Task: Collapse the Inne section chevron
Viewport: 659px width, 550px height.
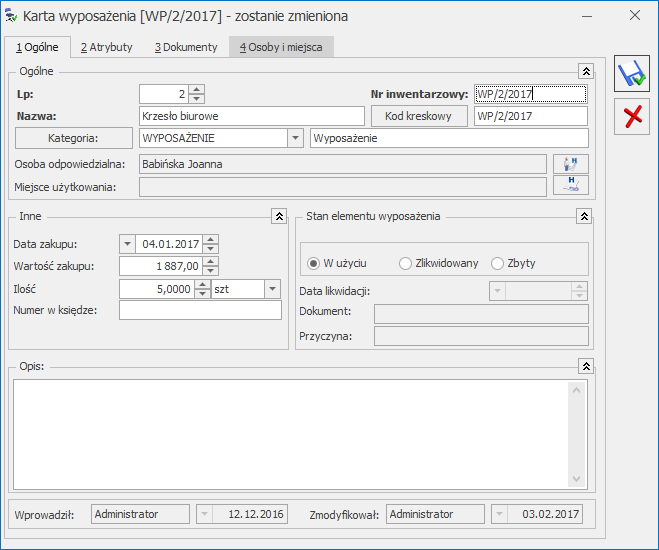Action: click(279, 216)
